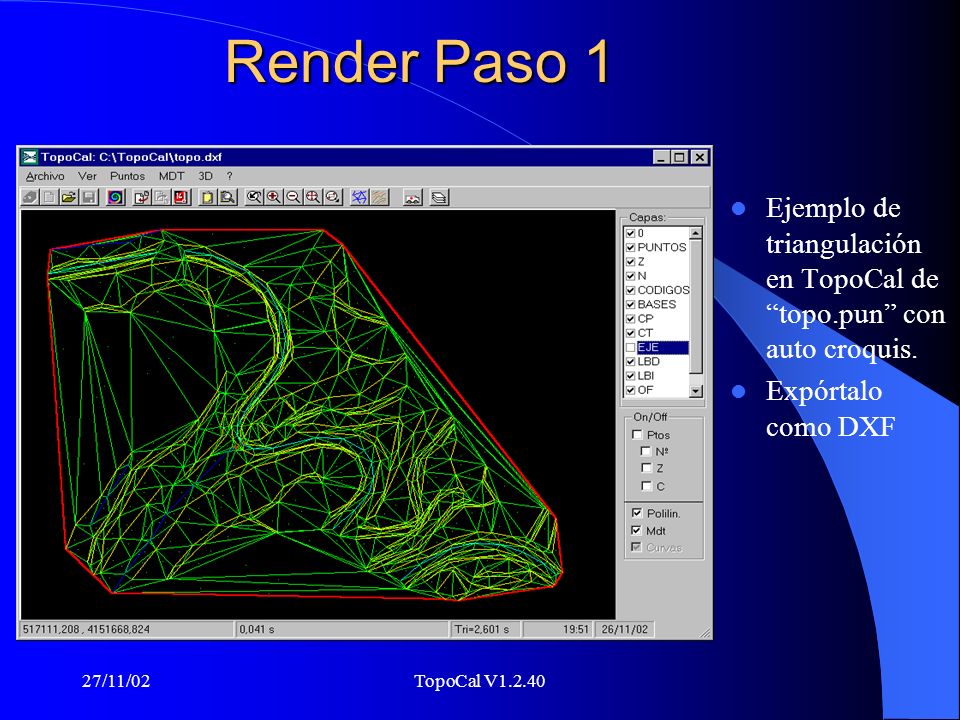Click the coordinates readout 517111,208 , 4151668,824

86,629
